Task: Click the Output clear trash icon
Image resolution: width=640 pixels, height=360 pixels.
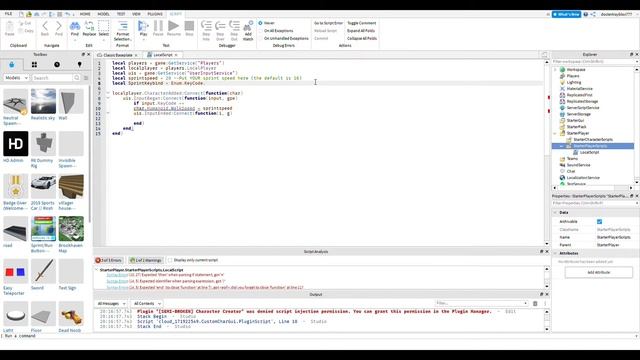Action: (x=535, y=303)
